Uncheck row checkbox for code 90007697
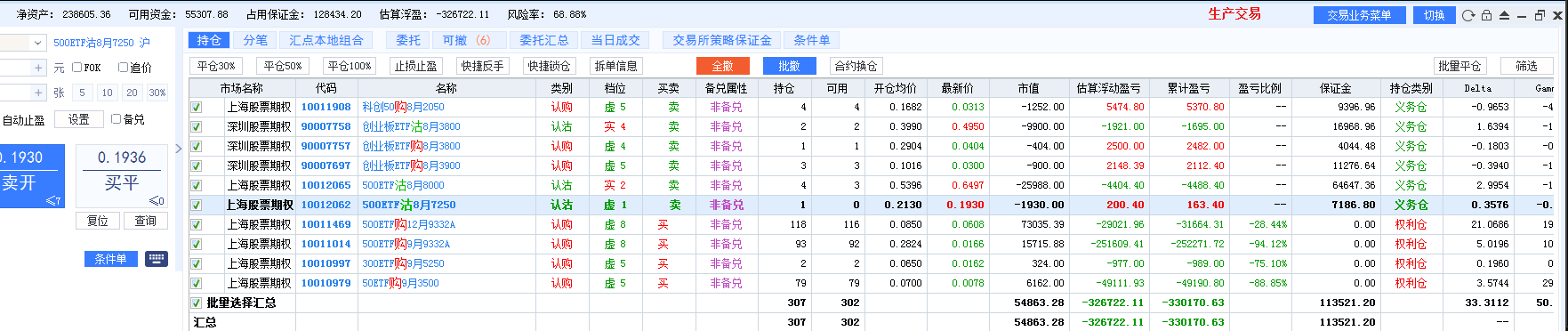Screen dimensions: 1568x331 [x=196, y=165]
